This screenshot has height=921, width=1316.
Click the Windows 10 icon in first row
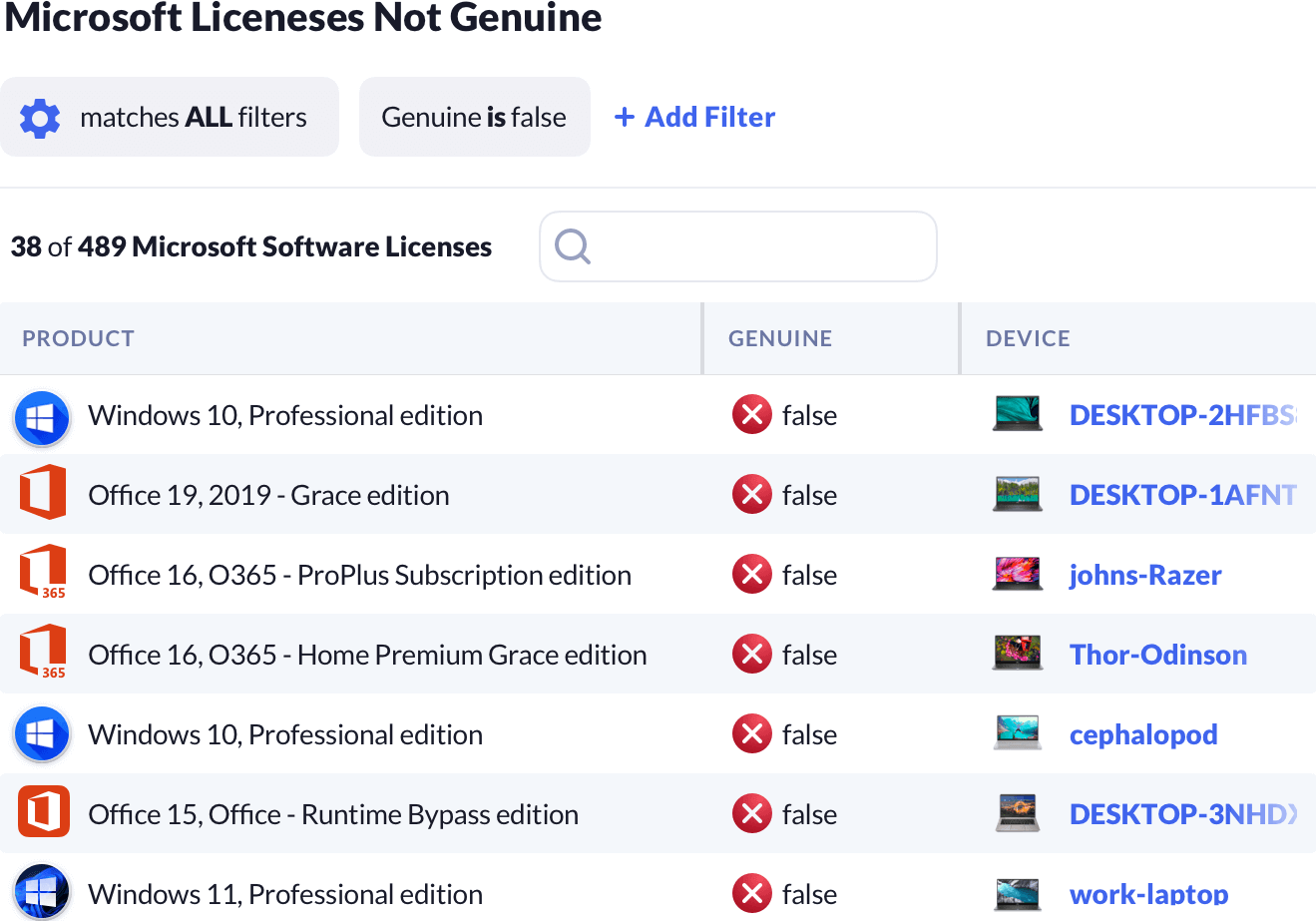click(42, 416)
